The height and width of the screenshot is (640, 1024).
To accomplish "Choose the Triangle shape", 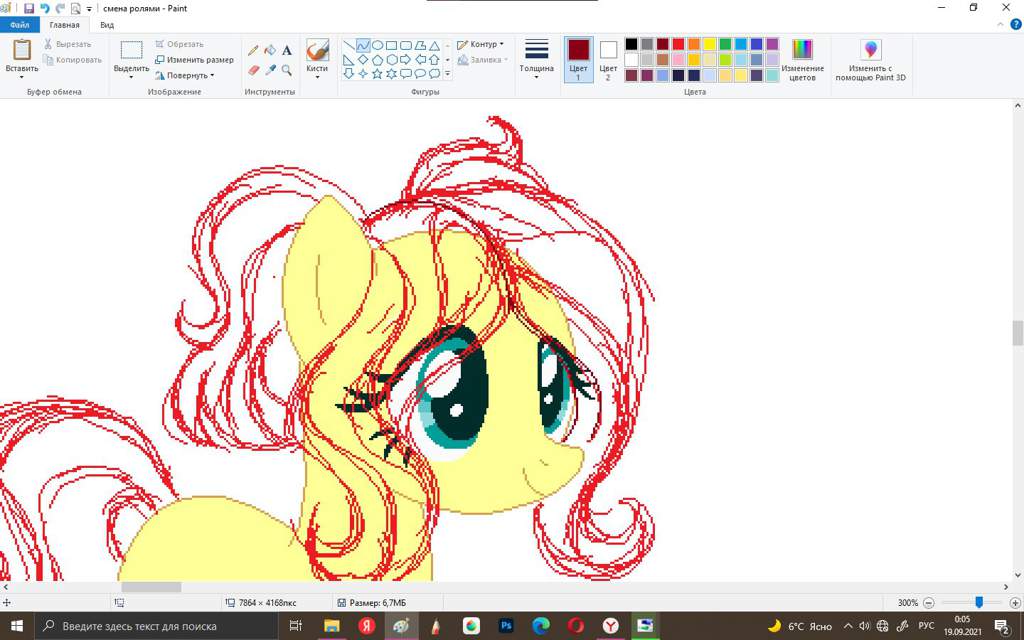I will pos(434,45).
